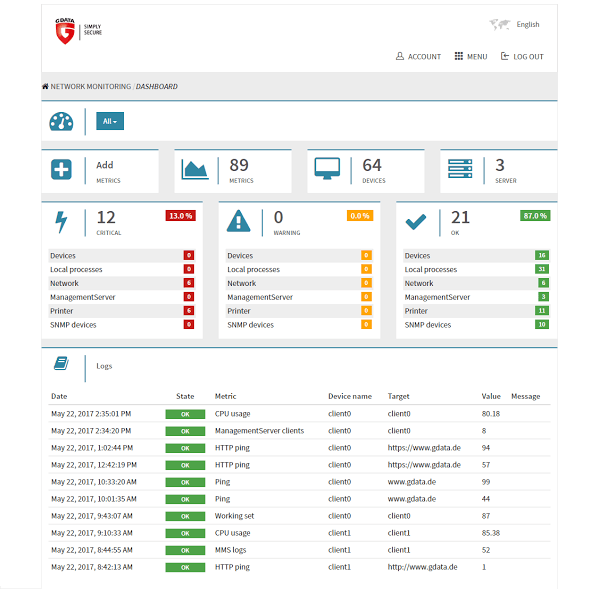
Task: Click the dashboard gauge icon
Action: click(61, 121)
